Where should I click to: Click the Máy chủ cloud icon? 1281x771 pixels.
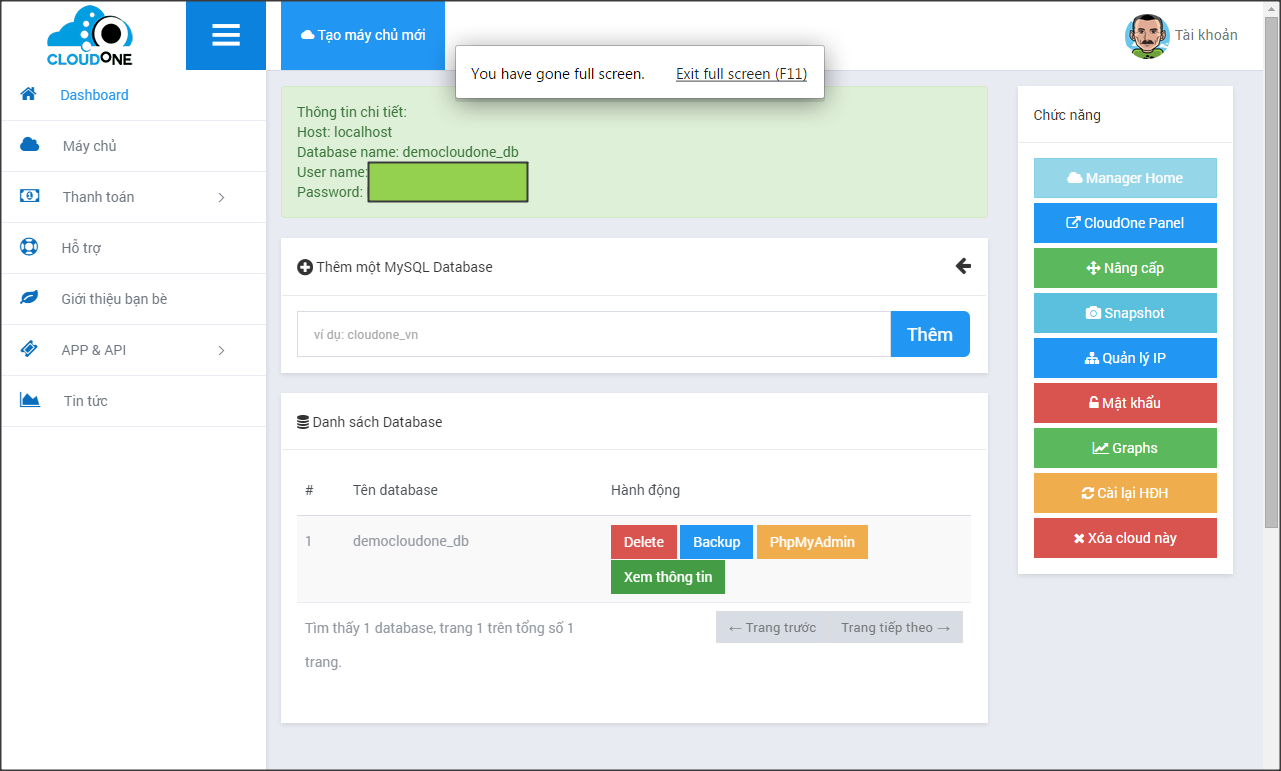[x=30, y=145]
